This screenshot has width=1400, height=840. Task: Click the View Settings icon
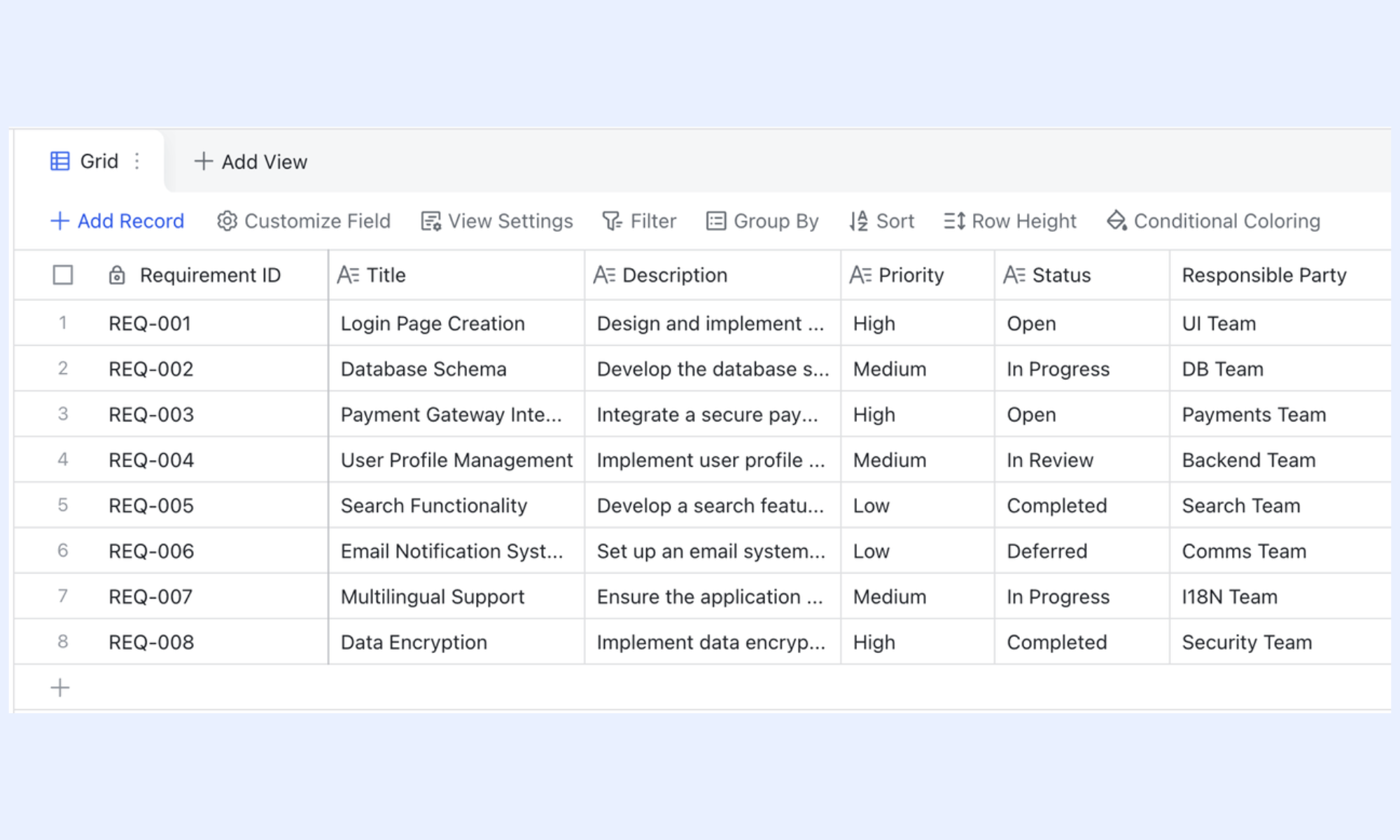pos(430,221)
